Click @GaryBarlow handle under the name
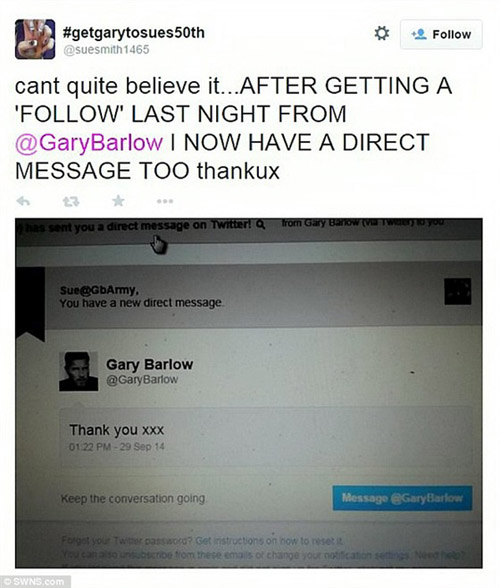This screenshot has width=500, height=588. coord(142,380)
